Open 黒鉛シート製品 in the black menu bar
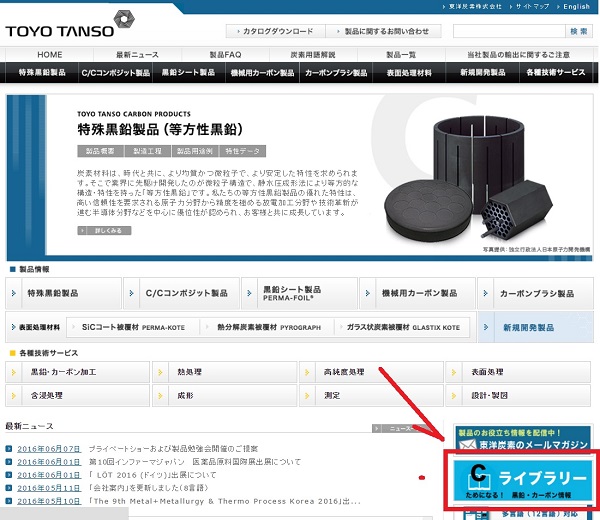This screenshot has height=520, width=600. (188, 72)
